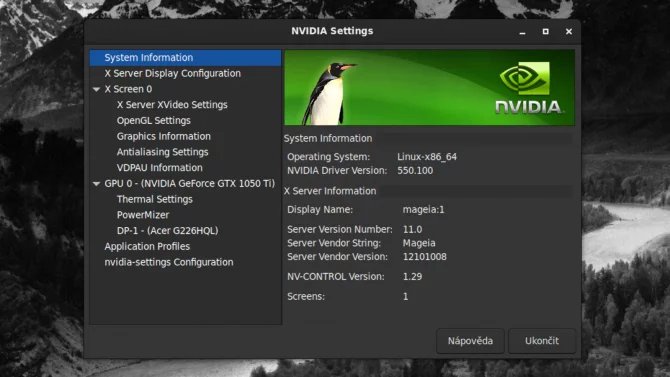Collapse the X Screen 0 tree arrow

[96, 89]
